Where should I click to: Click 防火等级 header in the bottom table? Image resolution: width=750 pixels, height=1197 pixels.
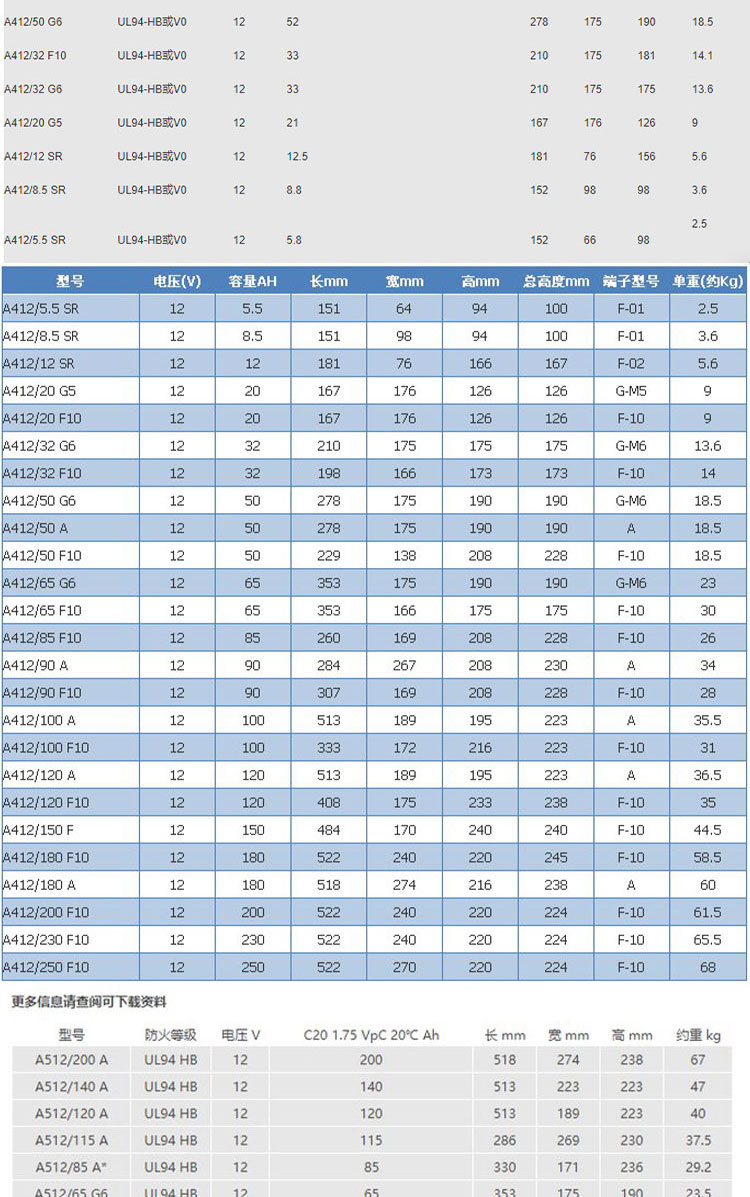[170, 1035]
